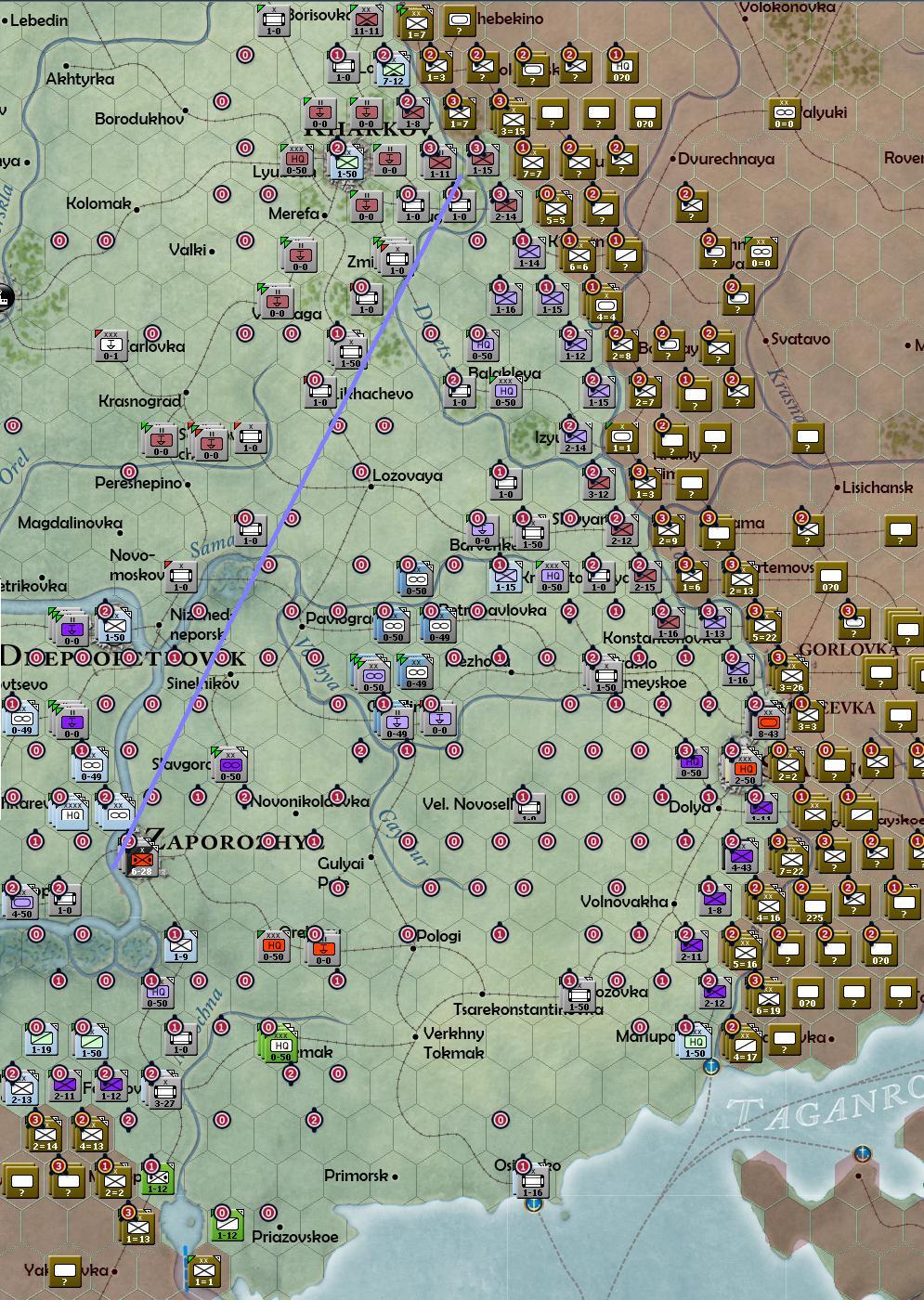Click the Magdalinovka town label
The width and height of the screenshot is (924, 1300).
pos(71,523)
